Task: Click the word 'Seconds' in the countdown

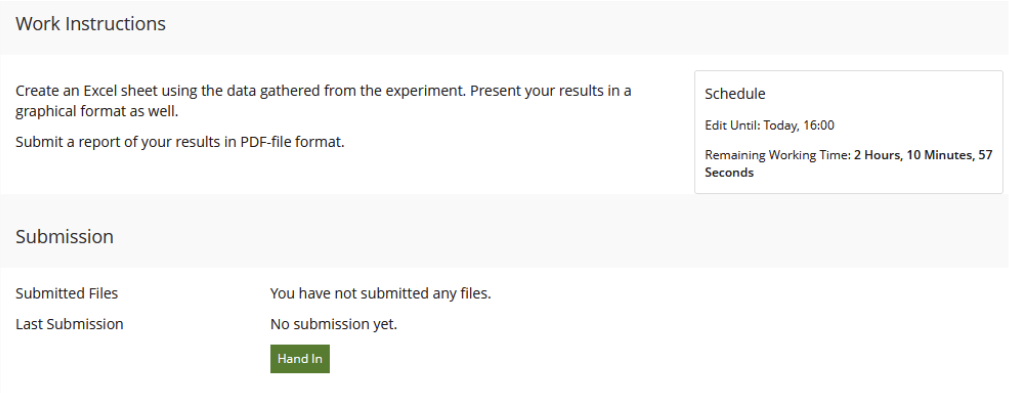Action: coord(729,172)
